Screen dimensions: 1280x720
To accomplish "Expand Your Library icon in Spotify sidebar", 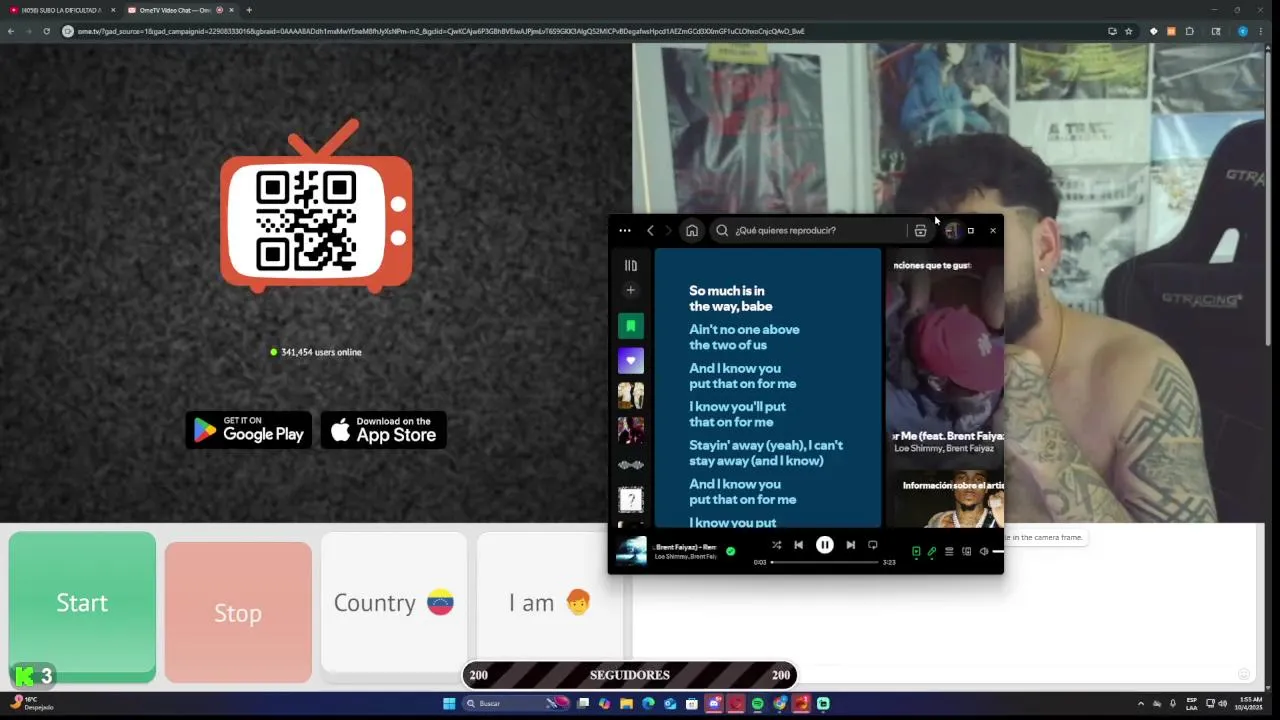I will [x=630, y=265].
